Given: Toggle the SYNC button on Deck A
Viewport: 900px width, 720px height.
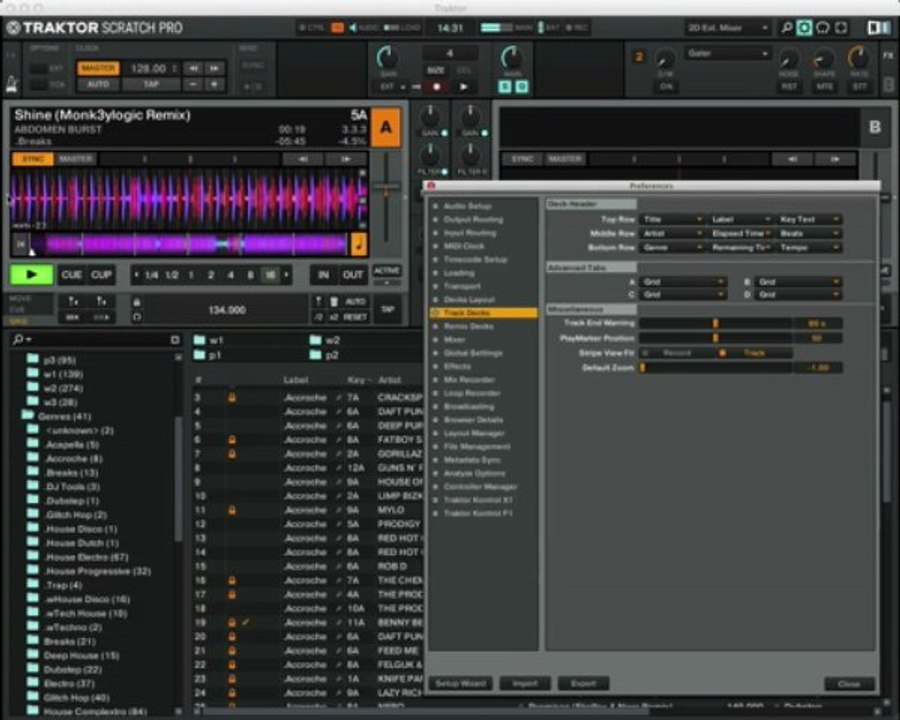Looking at the screenshot, I should 33,159.
